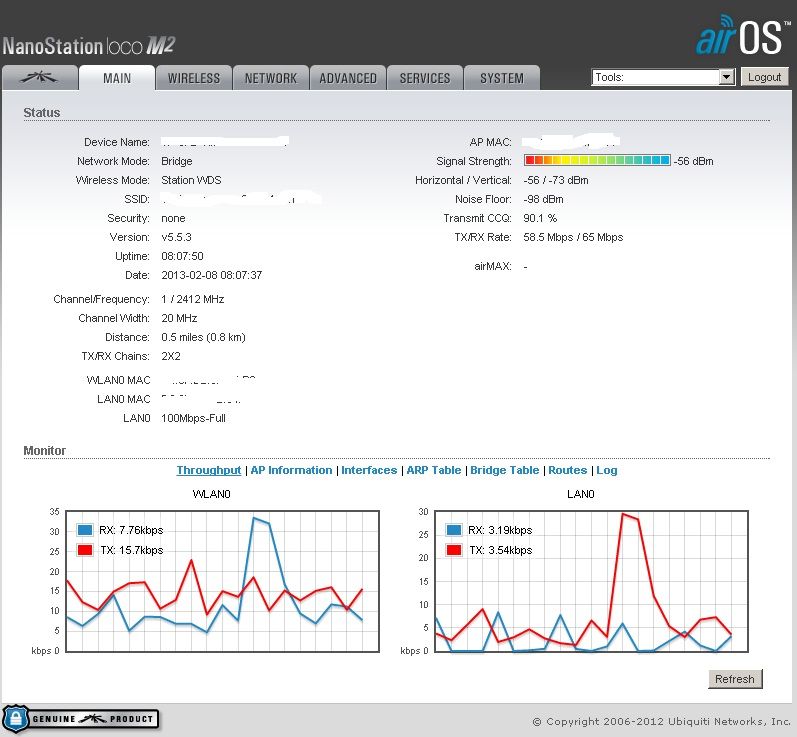Open the SYSTEM tab
Screen dimensions: 797x737
pos(501,78)
